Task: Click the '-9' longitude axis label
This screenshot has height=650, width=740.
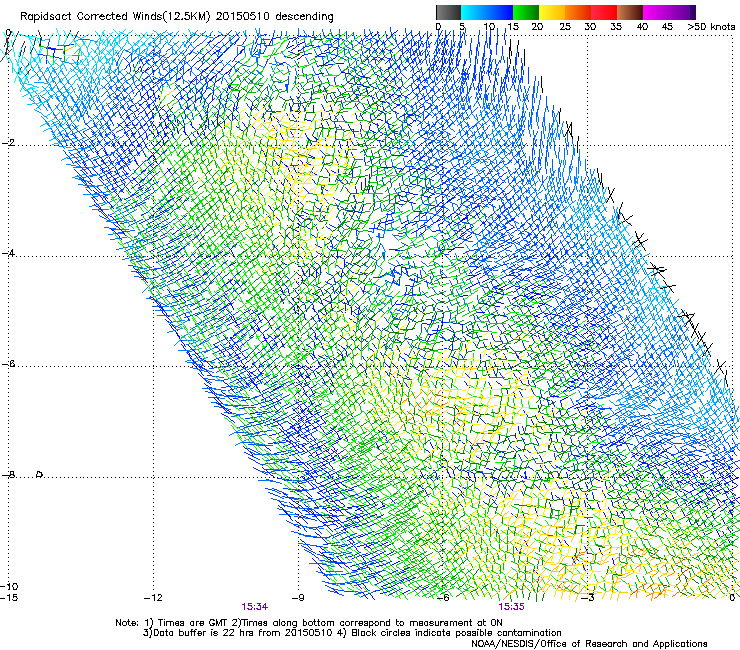Action: tap(298, 598)
